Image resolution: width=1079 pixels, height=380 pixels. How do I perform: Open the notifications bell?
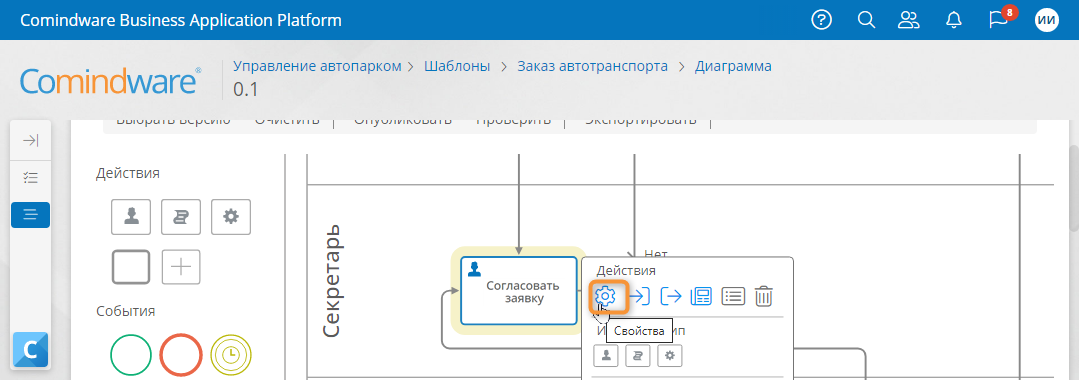[x=954, y=20]
